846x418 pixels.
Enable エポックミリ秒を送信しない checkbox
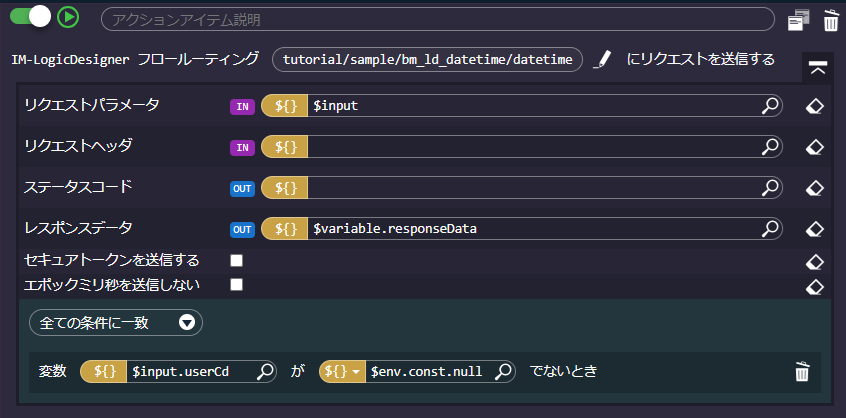pos(236,285)
